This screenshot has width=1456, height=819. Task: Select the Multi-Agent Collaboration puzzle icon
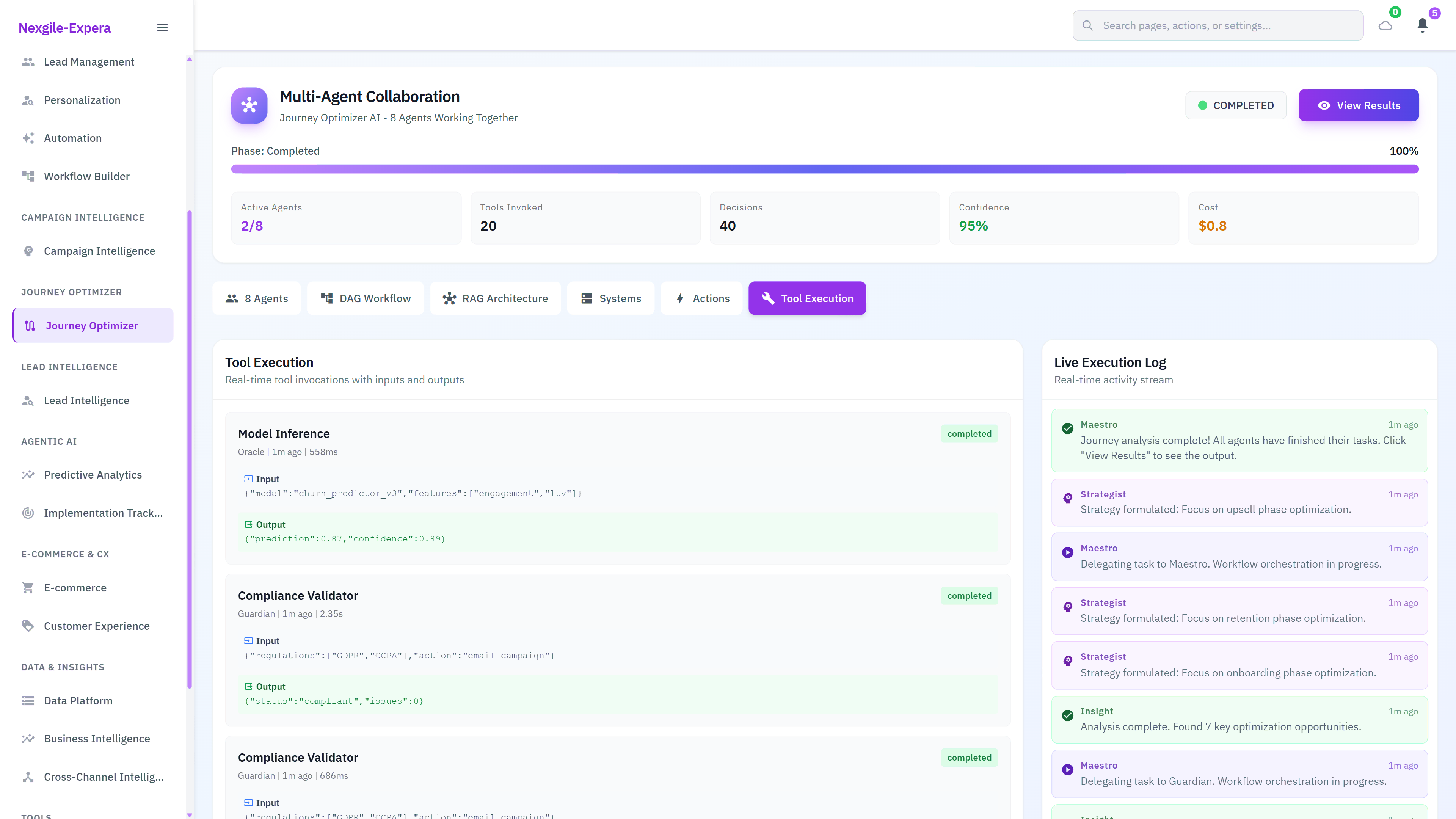[249, 105]
